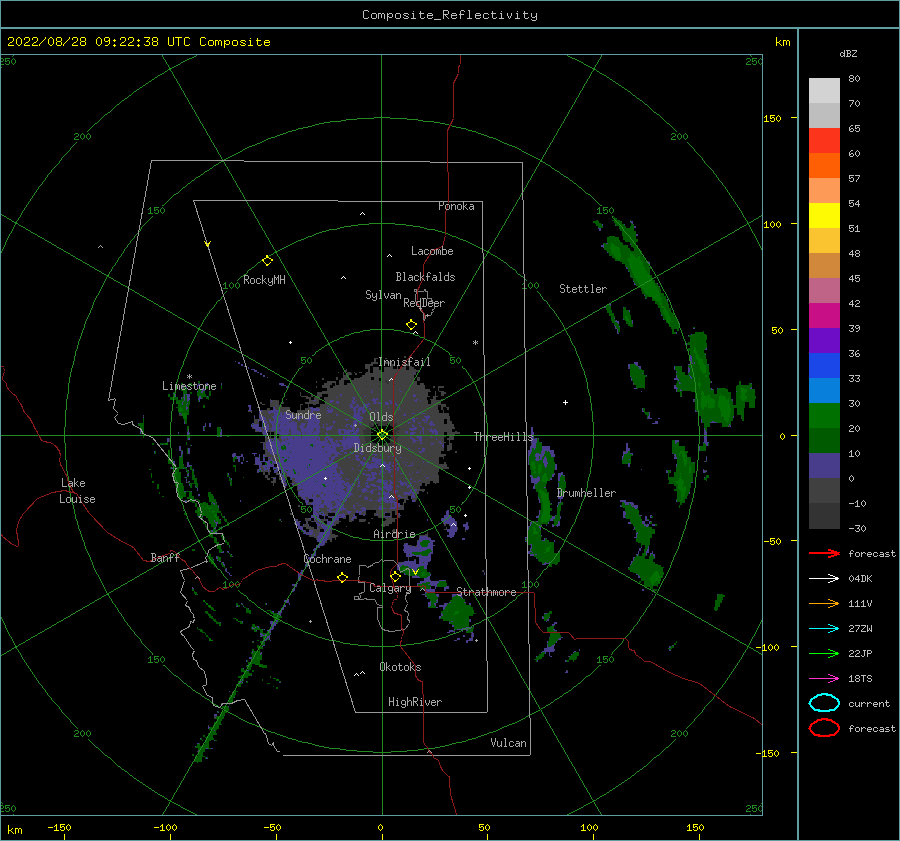Select the Vulcan label
The height and width of the screenshot is (841, 900).
(508, 743)
